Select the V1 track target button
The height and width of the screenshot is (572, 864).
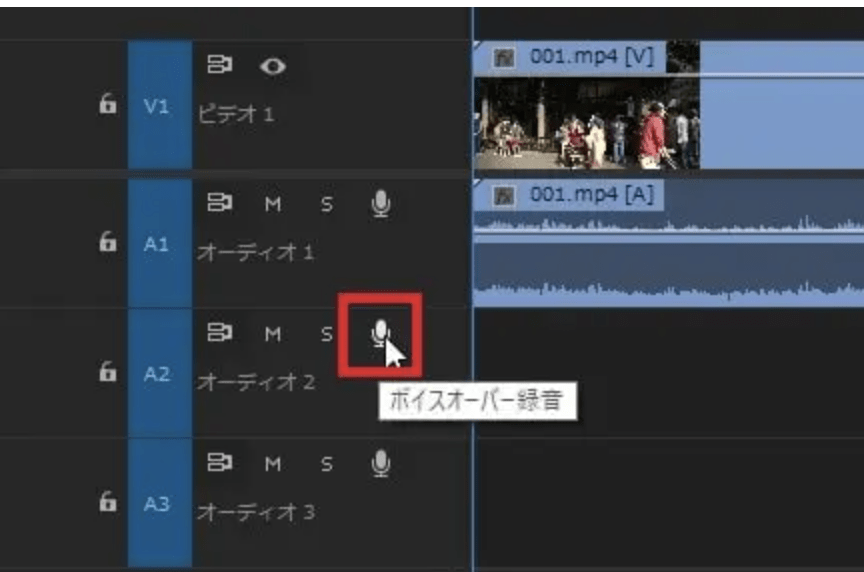[x=158, y=105]
